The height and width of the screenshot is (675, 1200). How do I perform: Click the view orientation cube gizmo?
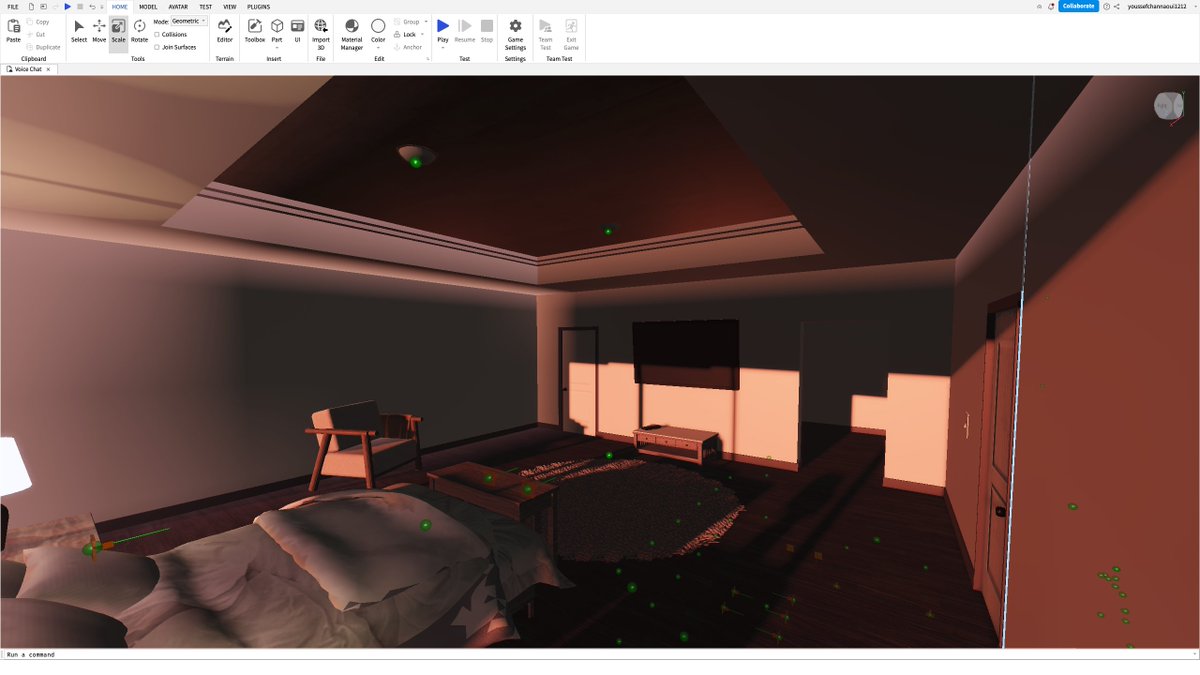point(1167,105)
